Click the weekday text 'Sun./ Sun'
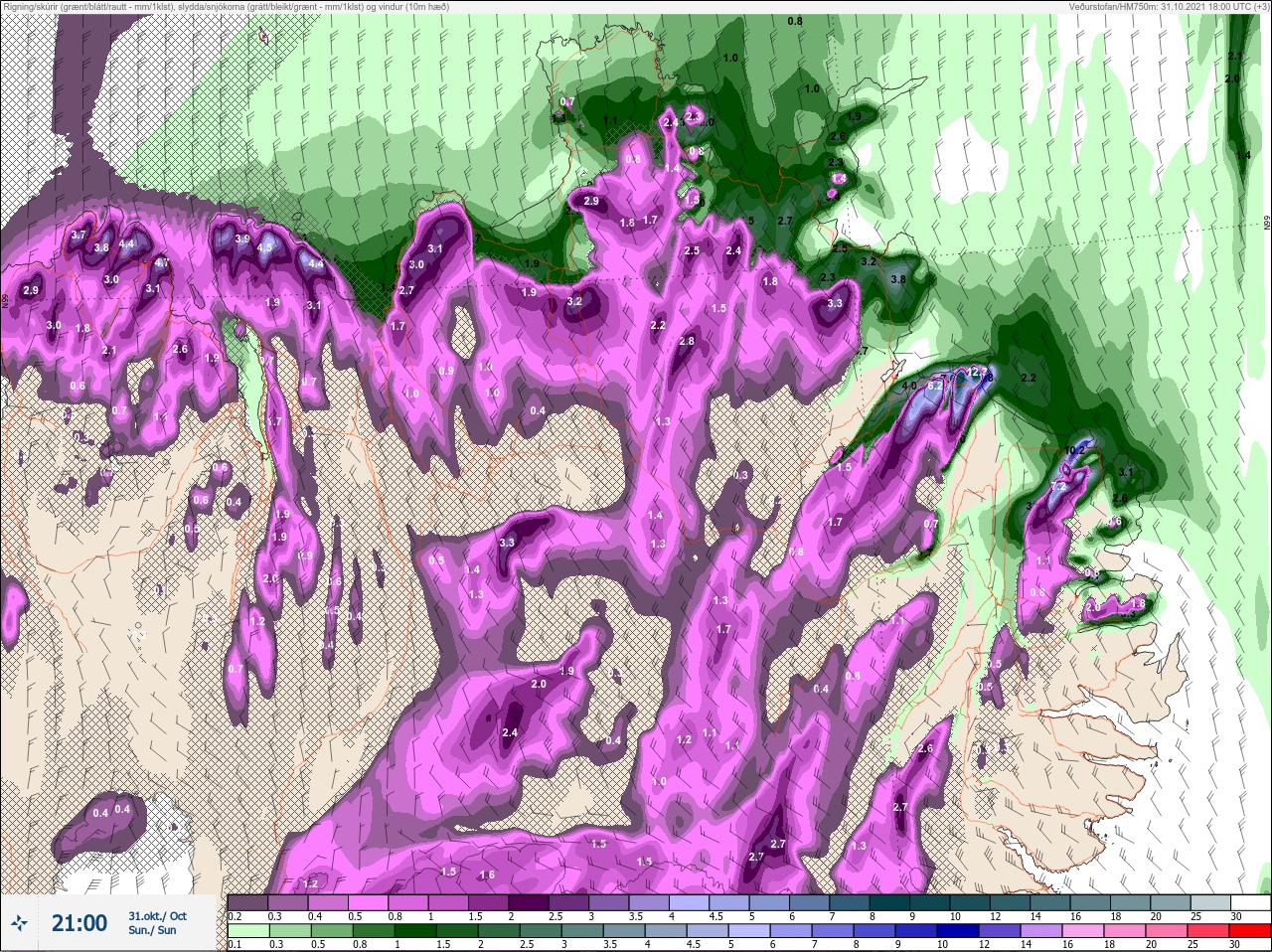The image size is (1272, 952). [x=152, y=930]
